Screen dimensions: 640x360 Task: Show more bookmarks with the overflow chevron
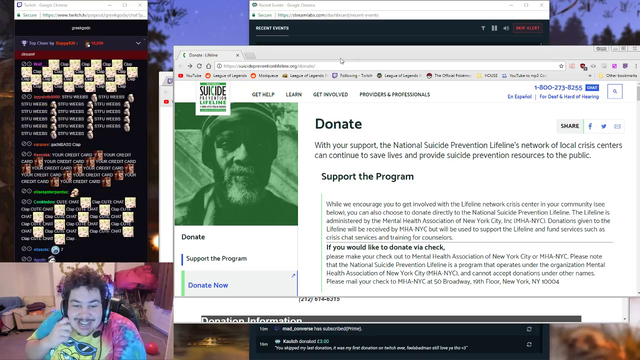pos(590,76)
